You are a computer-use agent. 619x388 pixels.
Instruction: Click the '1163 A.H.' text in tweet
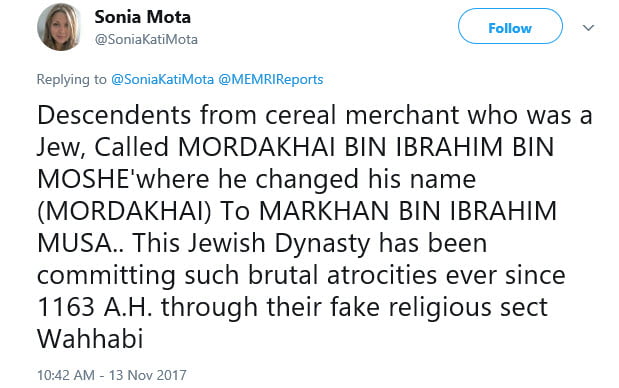95,307
